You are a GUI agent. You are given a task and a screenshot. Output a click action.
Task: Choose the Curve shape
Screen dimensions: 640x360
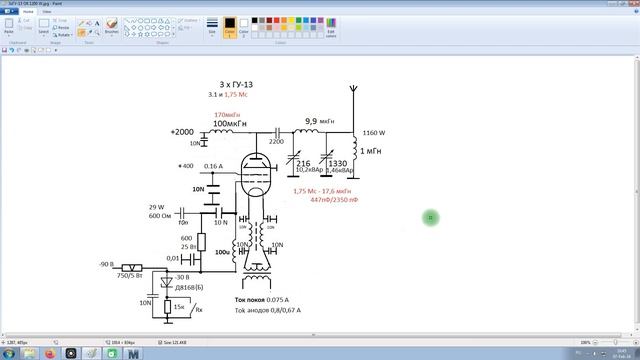point(133,21)
